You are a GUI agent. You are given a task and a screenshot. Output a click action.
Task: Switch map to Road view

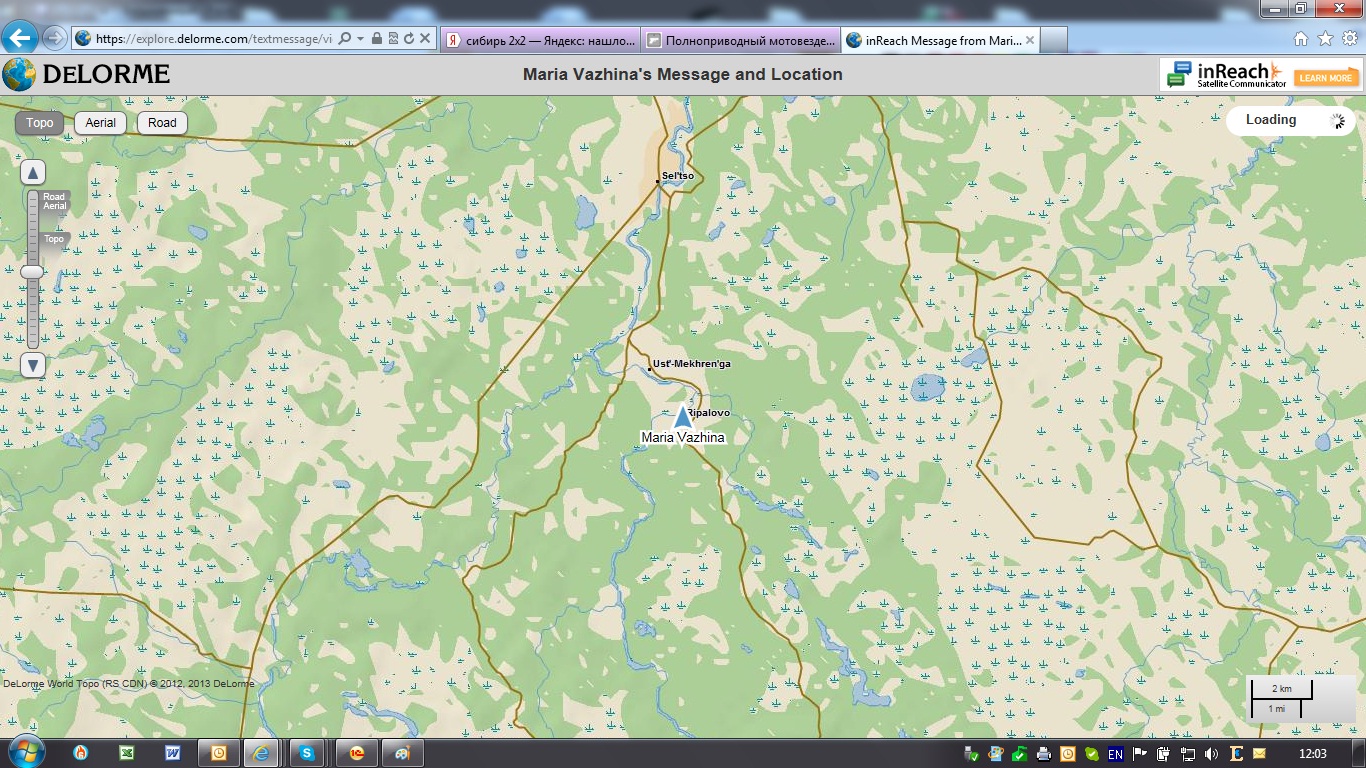point(162,123)
